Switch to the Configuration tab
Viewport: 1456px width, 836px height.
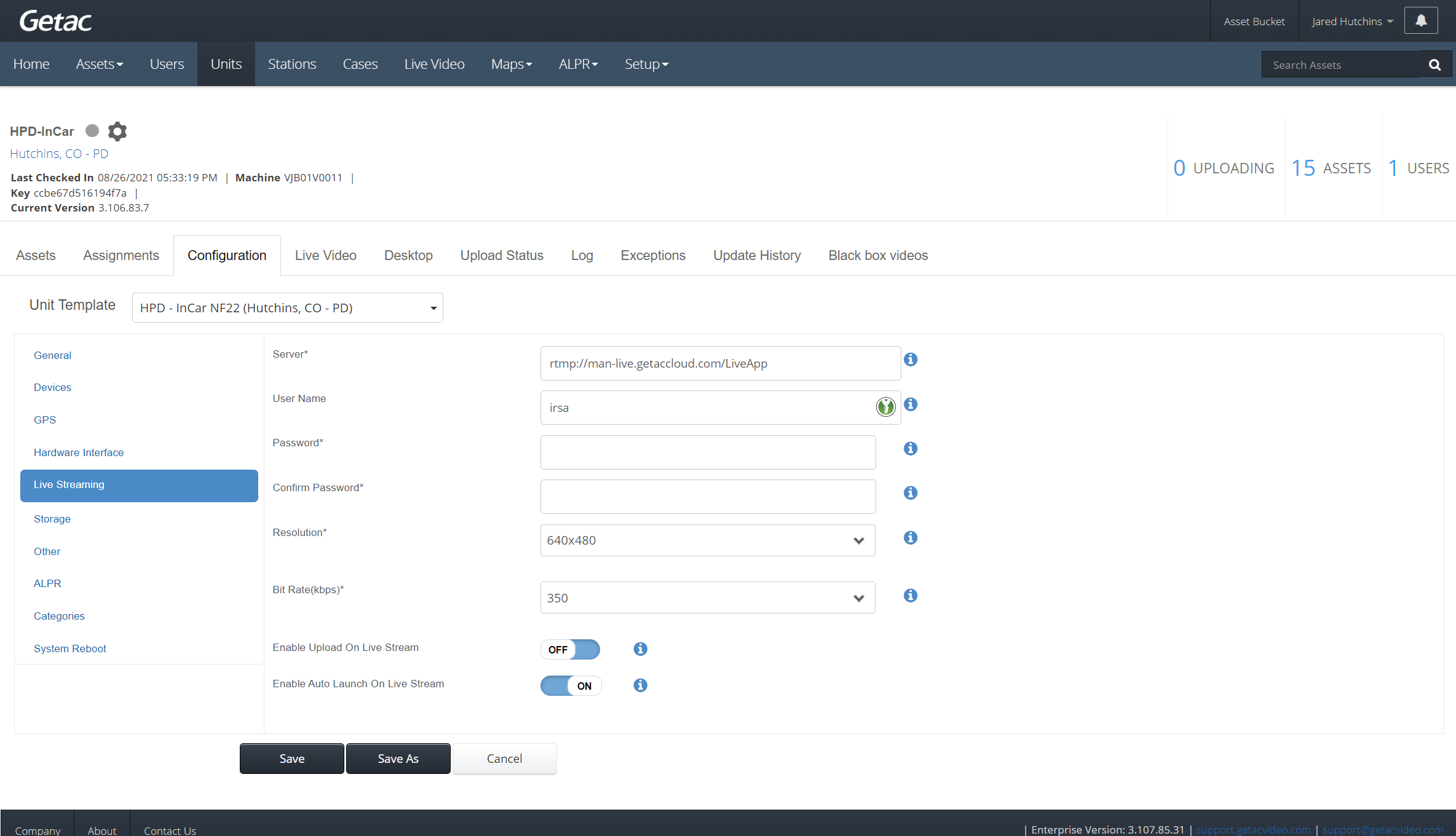[x=227, y=256]
